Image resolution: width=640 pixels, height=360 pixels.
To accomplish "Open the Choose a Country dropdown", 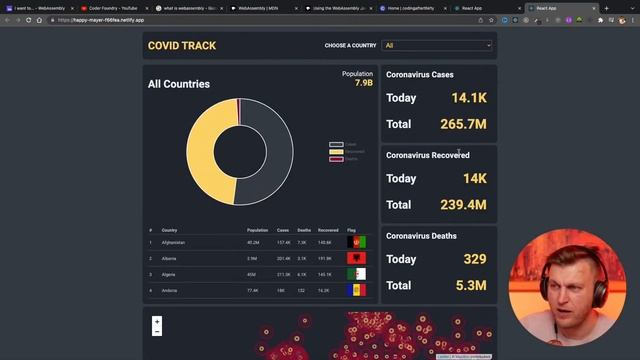I will (436, 45).
